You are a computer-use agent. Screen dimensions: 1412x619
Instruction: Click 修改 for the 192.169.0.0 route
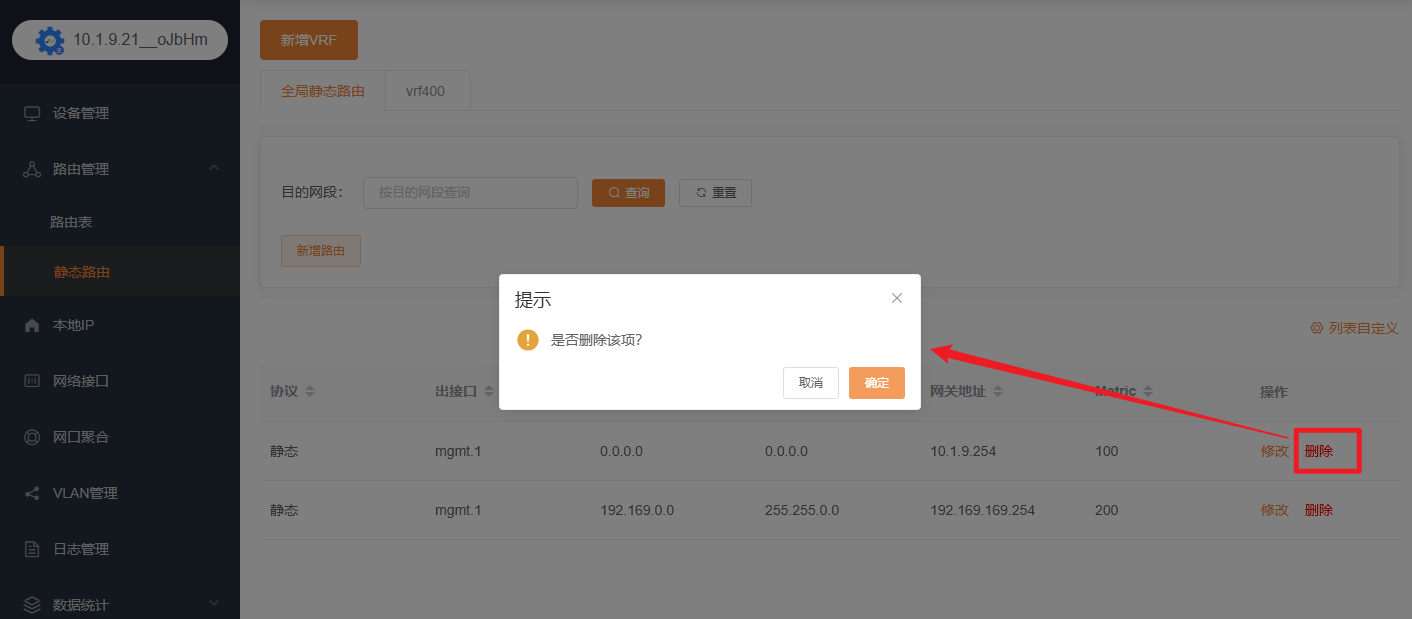point(1274,510)
